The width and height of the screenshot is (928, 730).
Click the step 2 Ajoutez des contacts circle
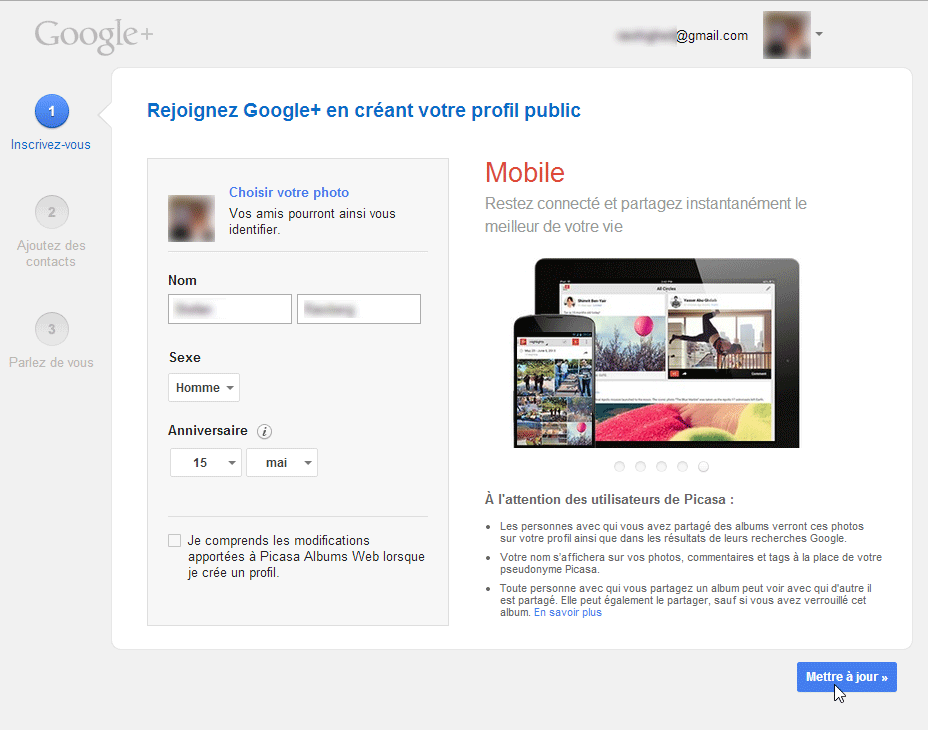point(51,212)
